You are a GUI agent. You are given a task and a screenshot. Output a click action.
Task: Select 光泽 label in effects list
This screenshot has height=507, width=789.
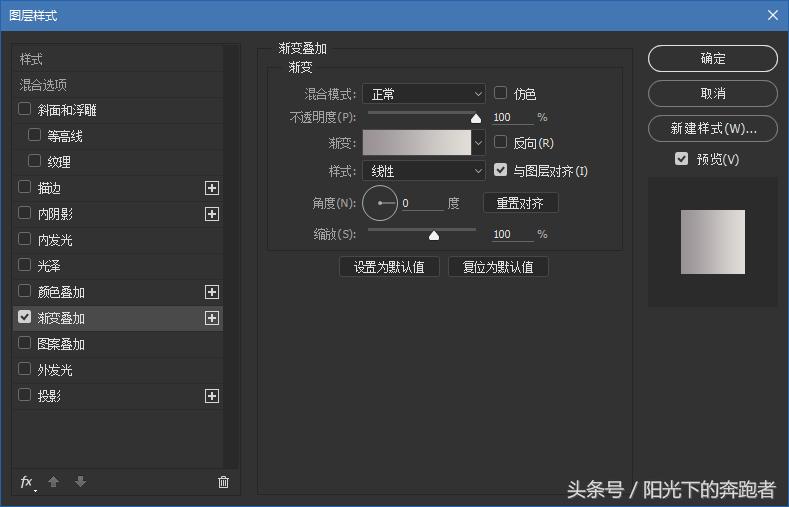(x=49, y=266)
